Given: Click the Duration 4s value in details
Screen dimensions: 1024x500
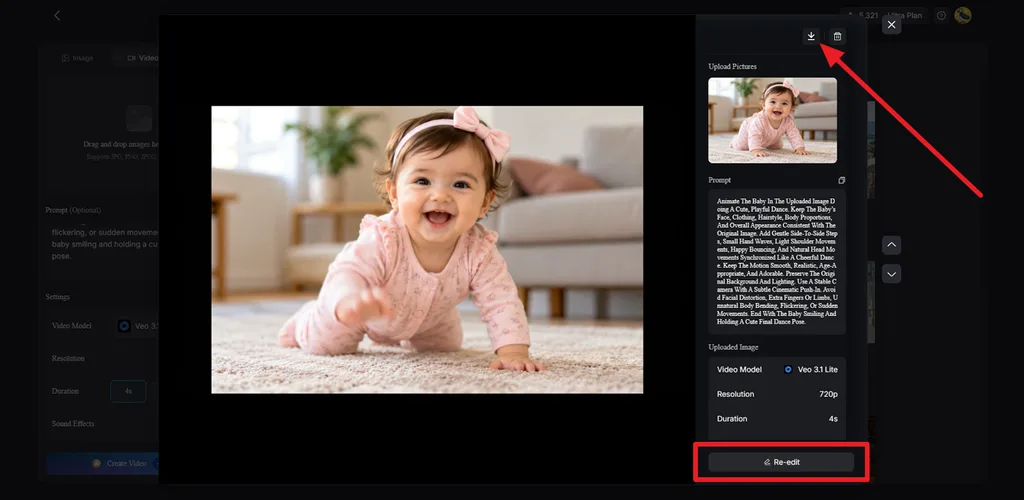Looking at the screenshot, I should tap(833, 418).
